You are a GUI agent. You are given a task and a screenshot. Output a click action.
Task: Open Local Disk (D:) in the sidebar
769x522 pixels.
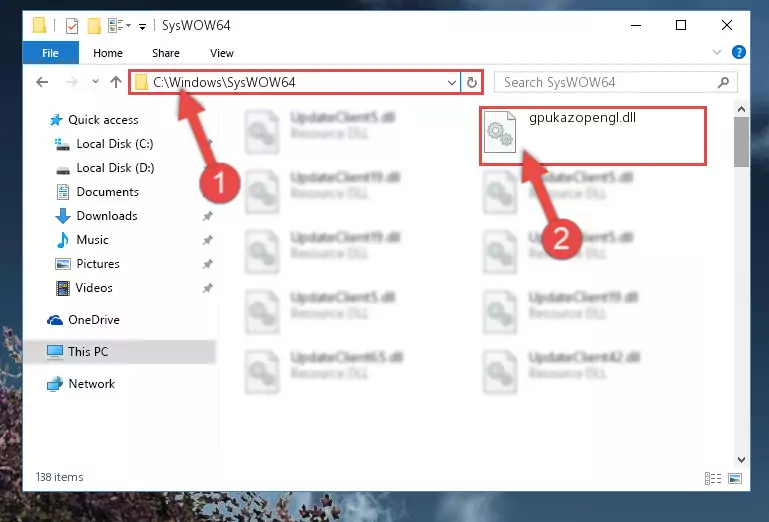115,168
